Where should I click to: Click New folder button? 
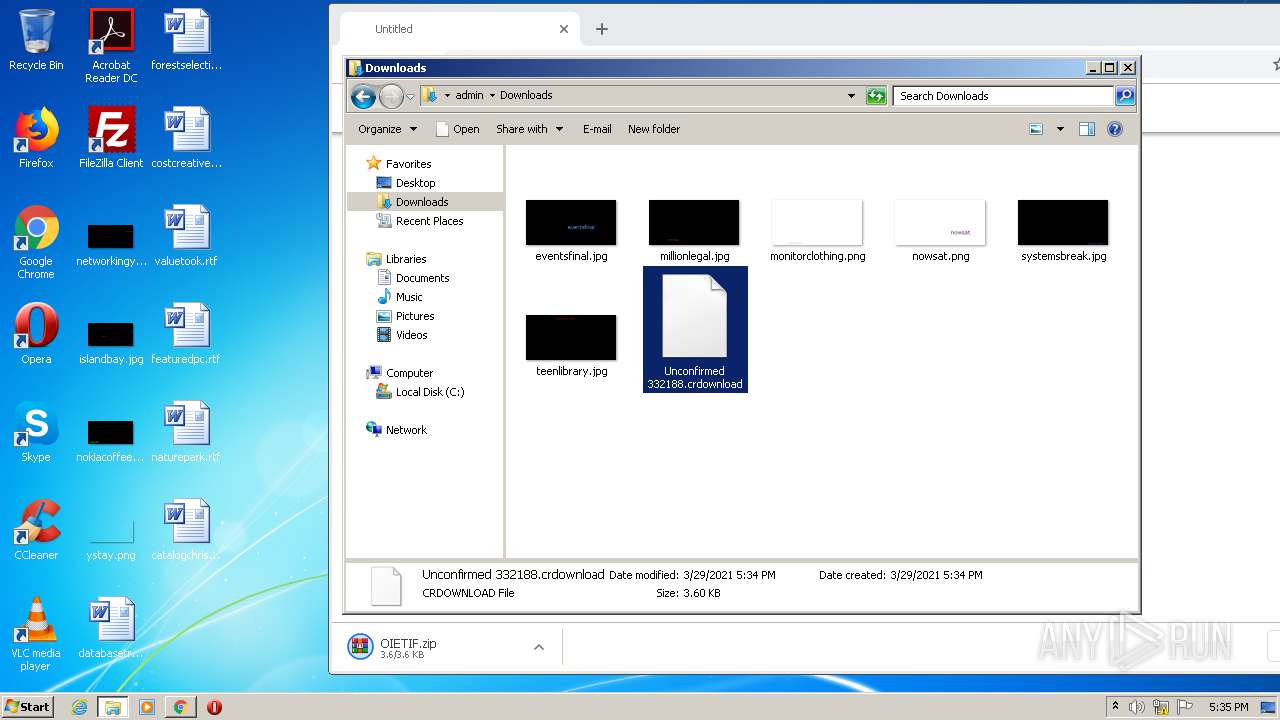(x=654, y=129)
